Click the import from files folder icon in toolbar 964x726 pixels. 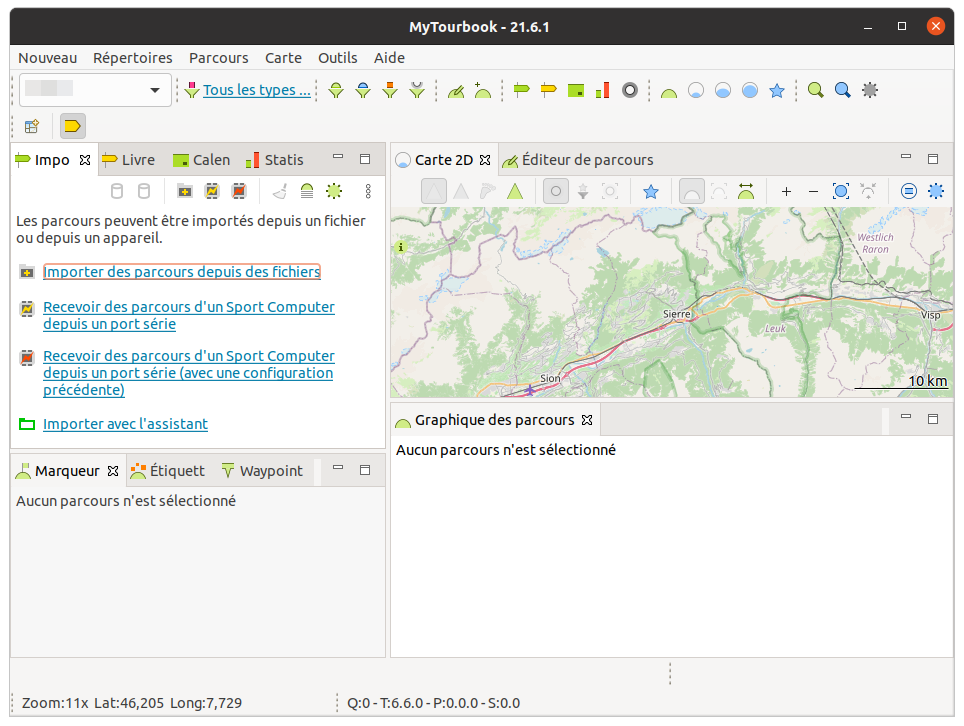pyautogui.click(x=185, y=191)
